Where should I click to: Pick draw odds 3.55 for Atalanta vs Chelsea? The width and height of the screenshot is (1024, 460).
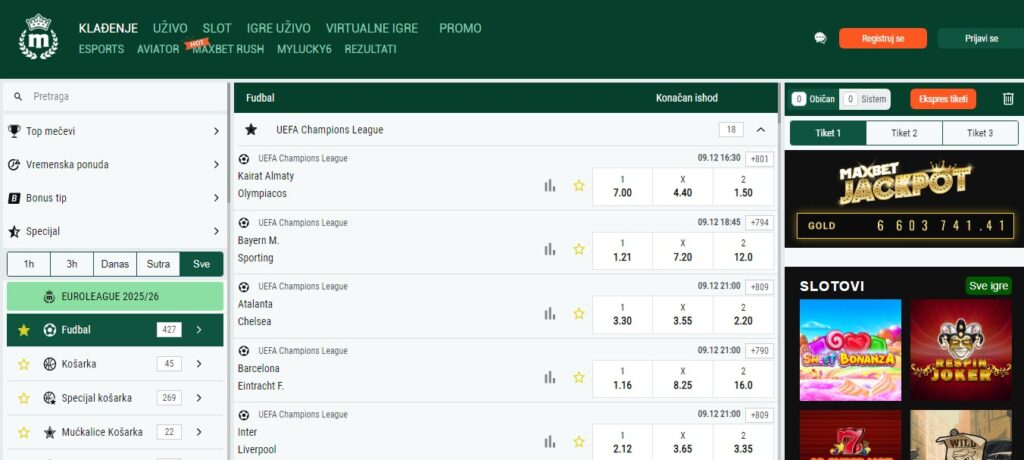[x=682, y=315]
